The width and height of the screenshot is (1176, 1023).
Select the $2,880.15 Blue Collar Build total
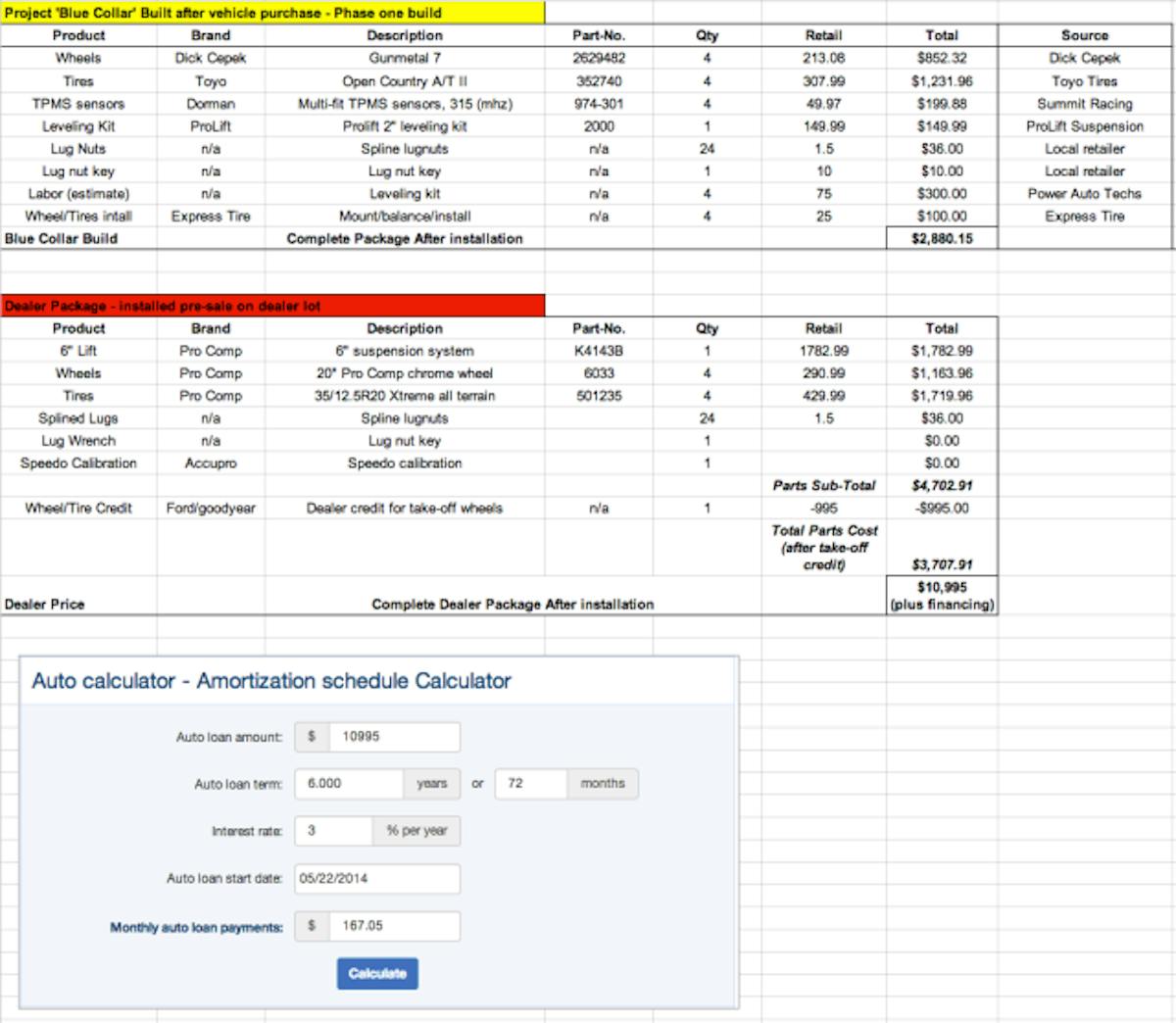[942, 238]
